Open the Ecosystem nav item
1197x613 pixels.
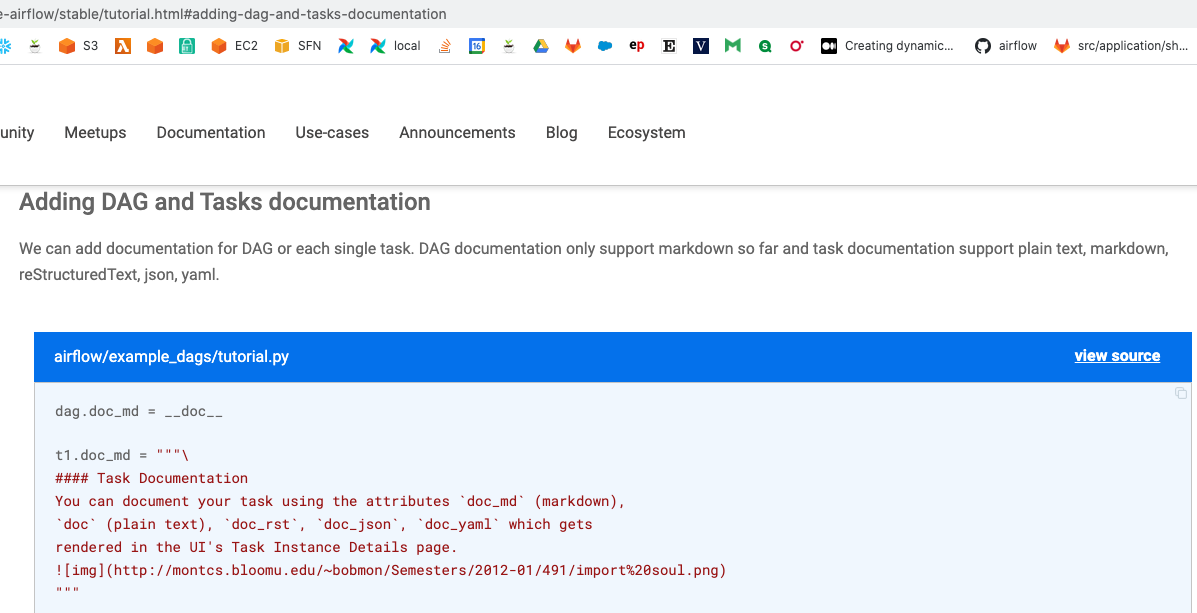(x=647, y=133)
